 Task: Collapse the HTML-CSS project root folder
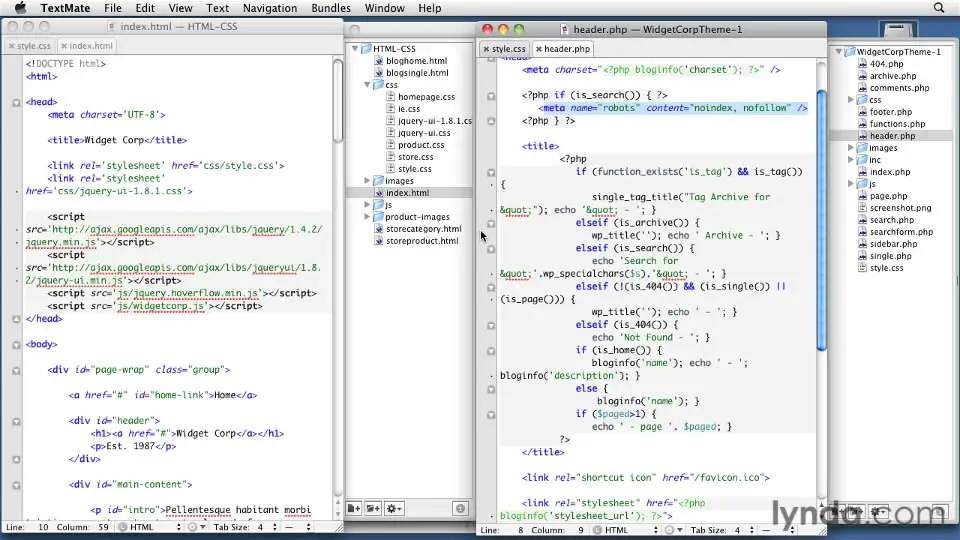click(355, 48)
